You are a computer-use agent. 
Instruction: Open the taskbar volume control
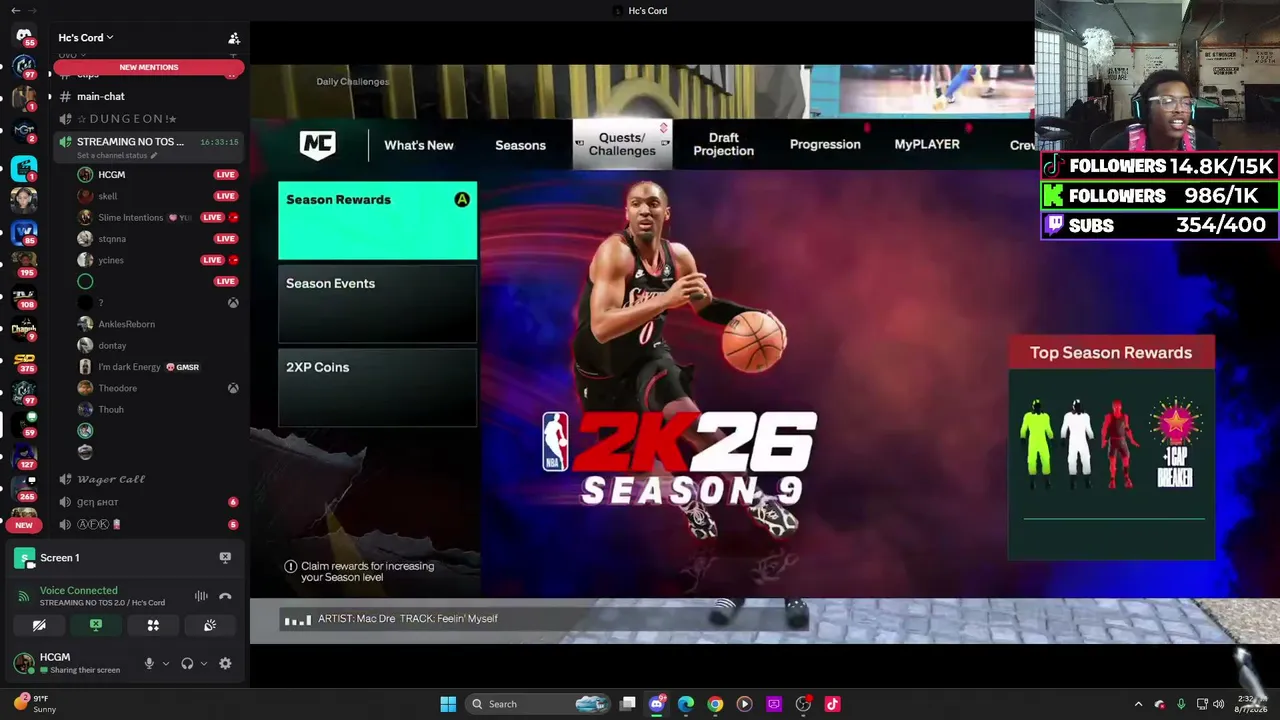(1218, 704)
